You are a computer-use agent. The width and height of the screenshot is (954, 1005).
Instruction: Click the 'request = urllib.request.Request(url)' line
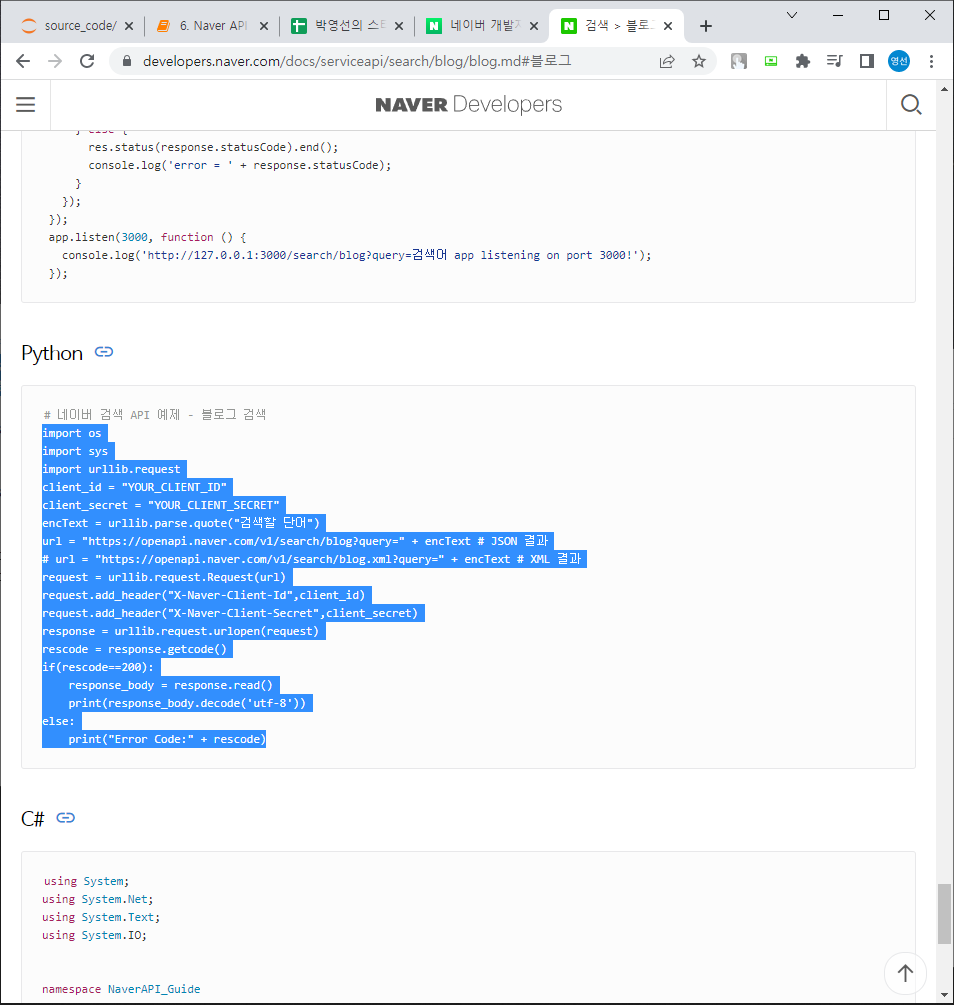pos(164,577)
